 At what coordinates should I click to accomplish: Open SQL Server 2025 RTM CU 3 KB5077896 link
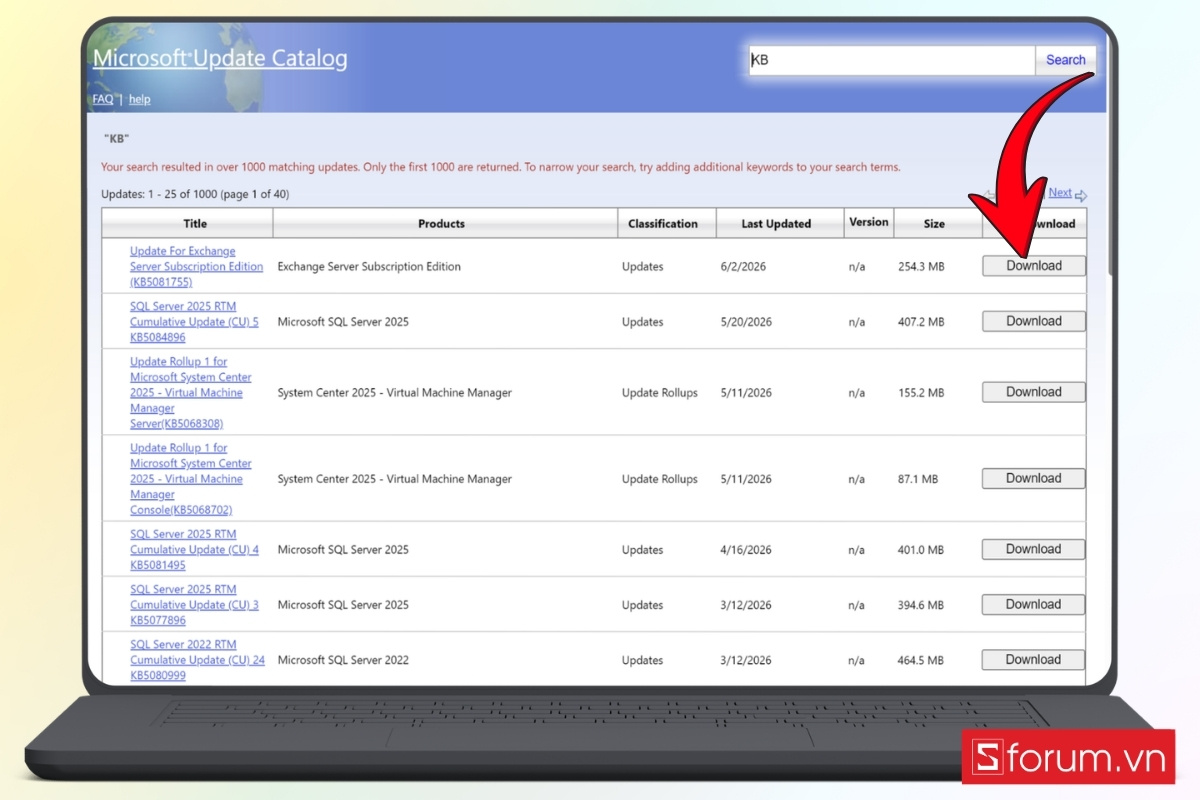194,605
